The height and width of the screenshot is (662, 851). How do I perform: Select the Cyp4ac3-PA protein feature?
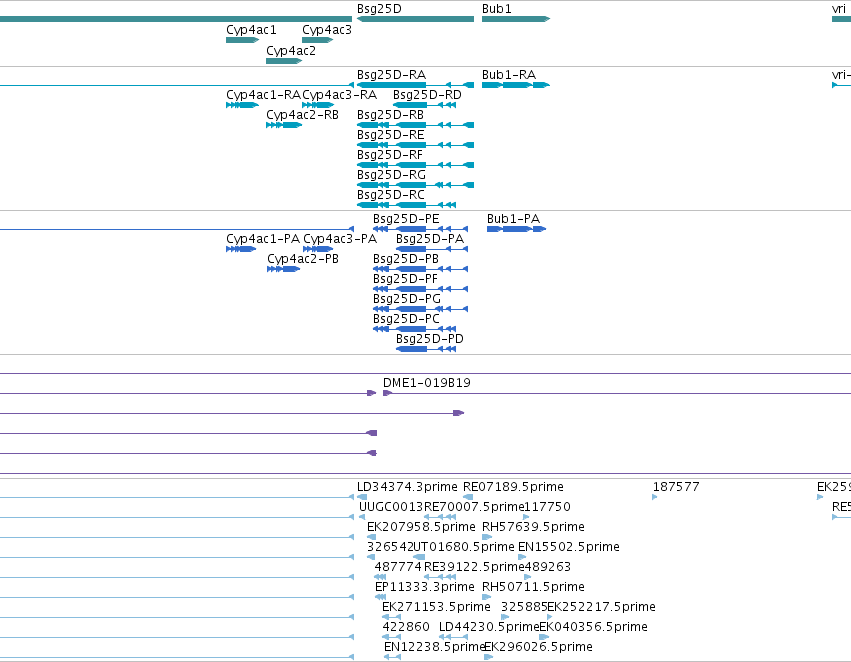click(318, 249)
